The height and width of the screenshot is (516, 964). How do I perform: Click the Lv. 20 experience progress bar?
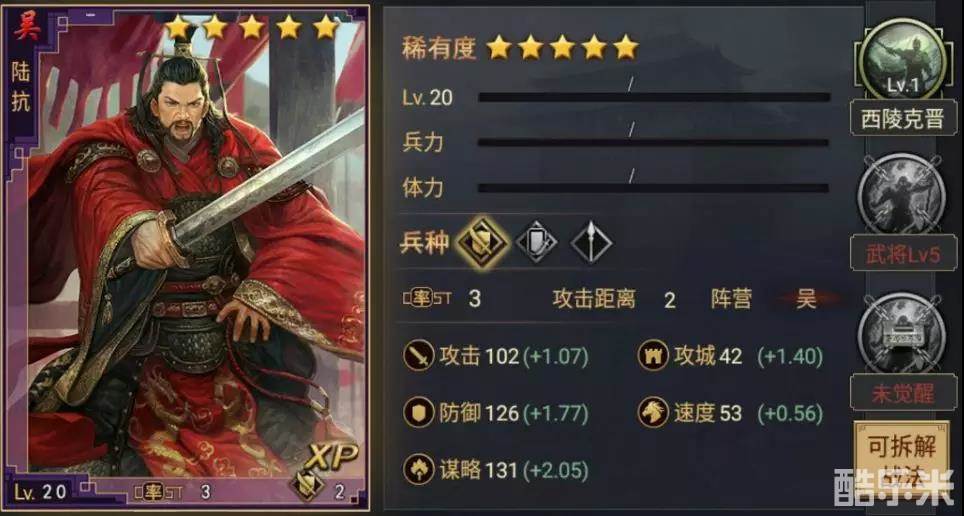[654, 97]
